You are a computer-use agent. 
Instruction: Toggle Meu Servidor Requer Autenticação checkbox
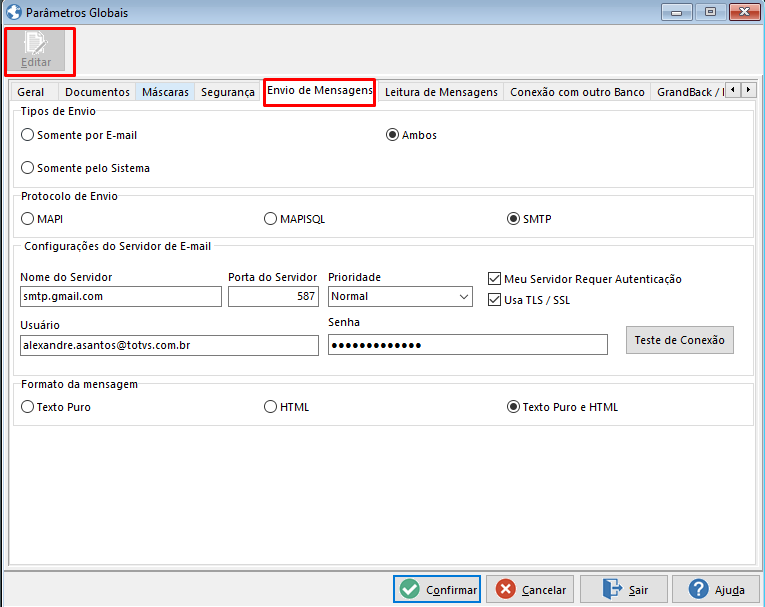pos(494,279)
